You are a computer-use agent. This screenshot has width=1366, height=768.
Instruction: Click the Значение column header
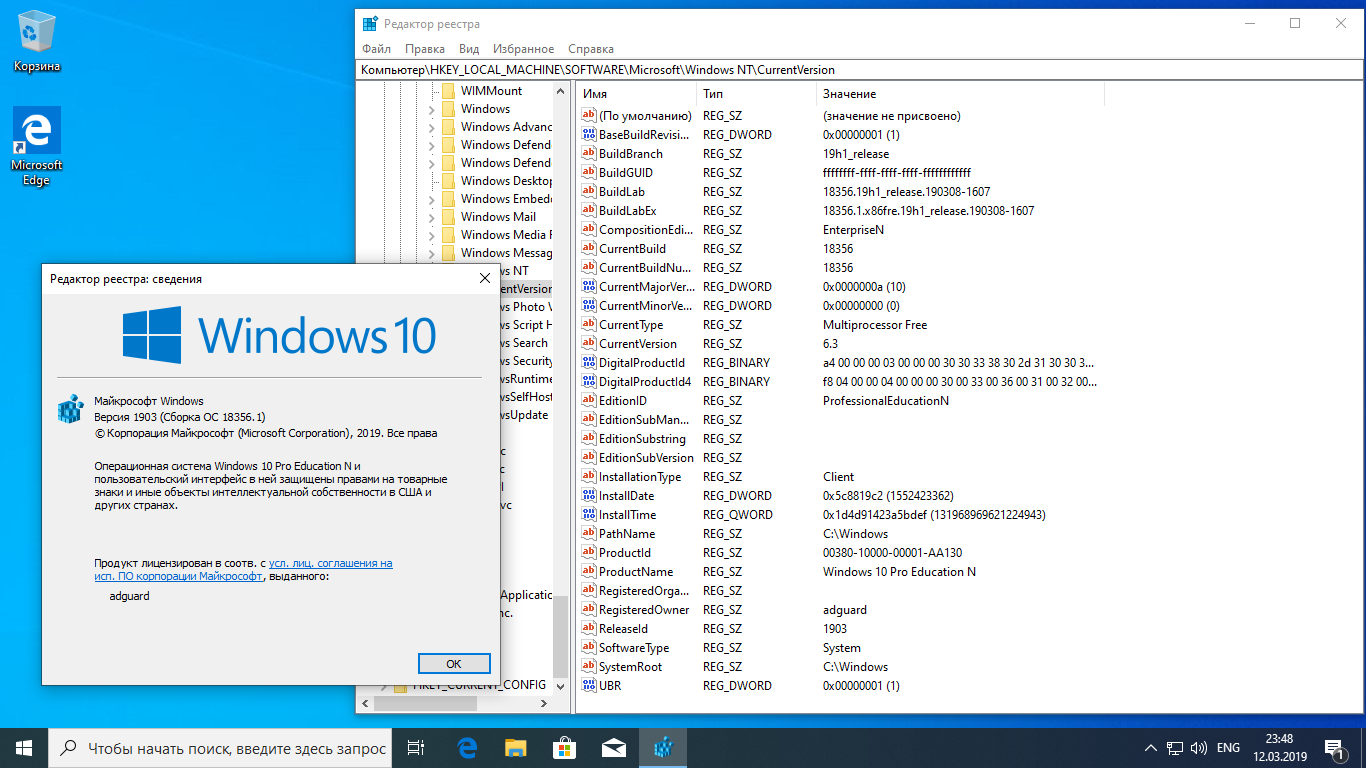(x=960, y=94)
